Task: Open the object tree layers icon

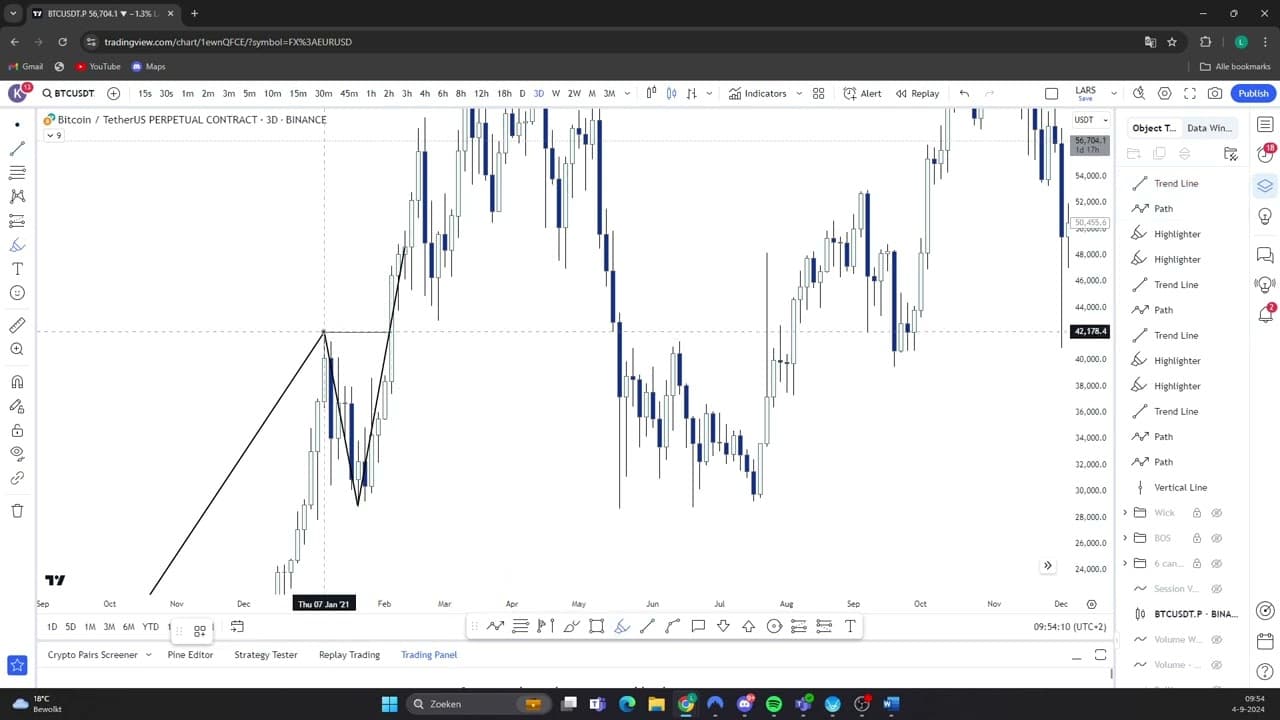Action: point(1265,186)
